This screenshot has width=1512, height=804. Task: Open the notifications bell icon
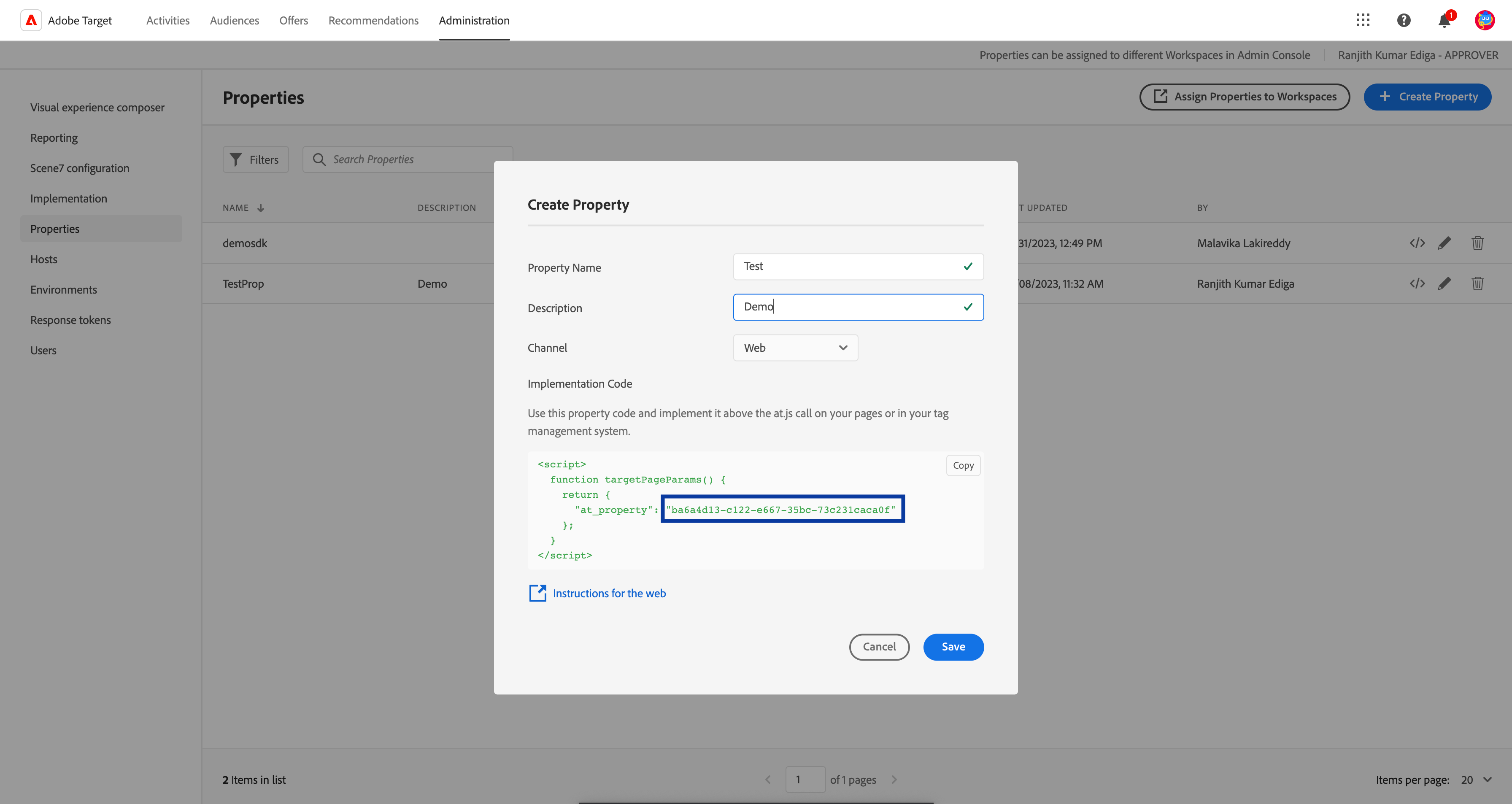coord(1444,21)
